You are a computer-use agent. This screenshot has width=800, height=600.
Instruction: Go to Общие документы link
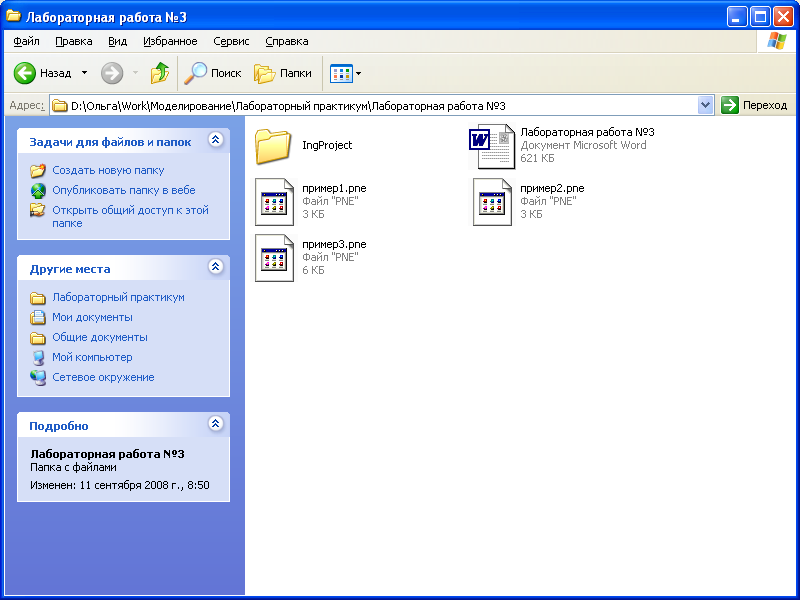pyautogui.click(x=100, y=337)
